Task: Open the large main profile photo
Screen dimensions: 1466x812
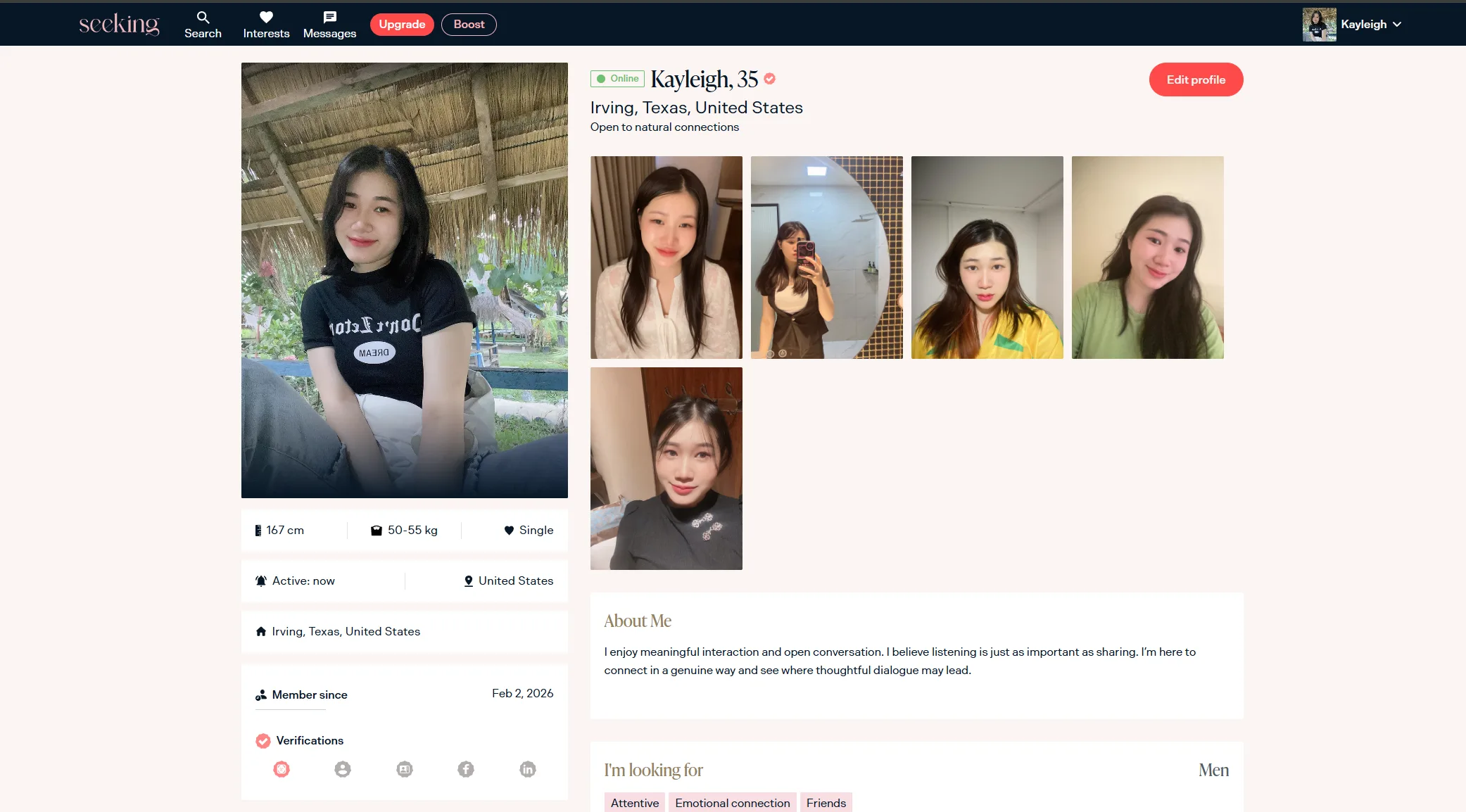Action: tap(405, 280)
